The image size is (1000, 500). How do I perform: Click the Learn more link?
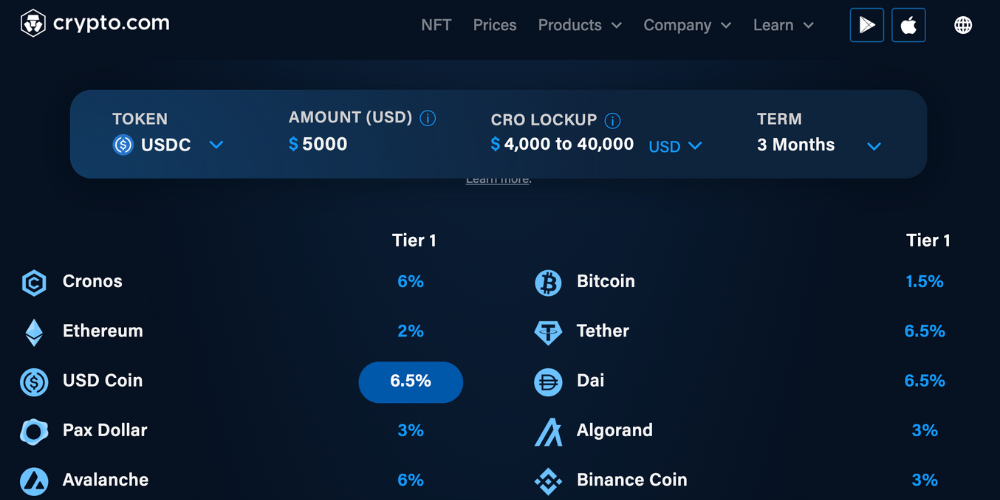[x=498, y=179]
